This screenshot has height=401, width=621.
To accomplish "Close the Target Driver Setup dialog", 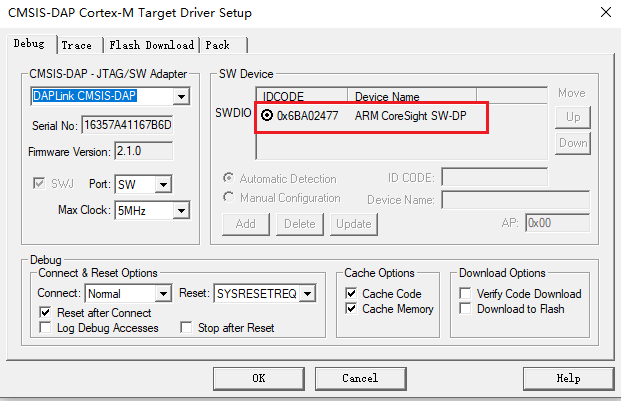I will 606,12.
